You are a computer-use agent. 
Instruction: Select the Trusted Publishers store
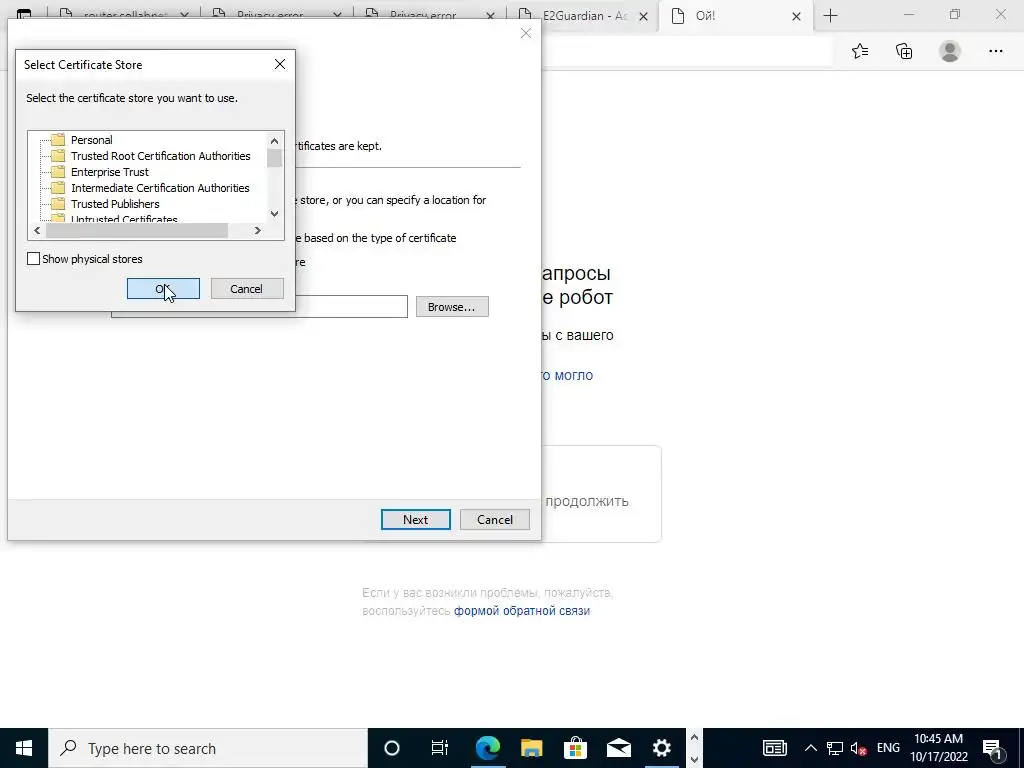tap(115, 204)
